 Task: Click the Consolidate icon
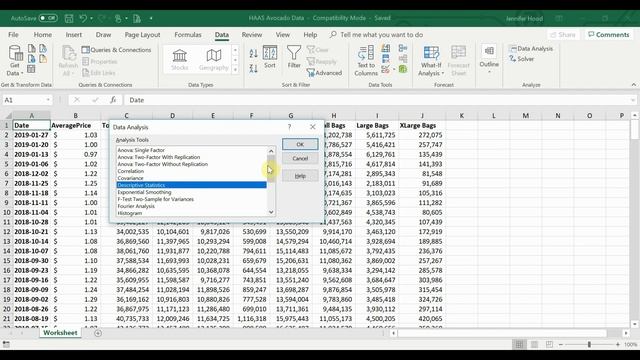point(403,49)
